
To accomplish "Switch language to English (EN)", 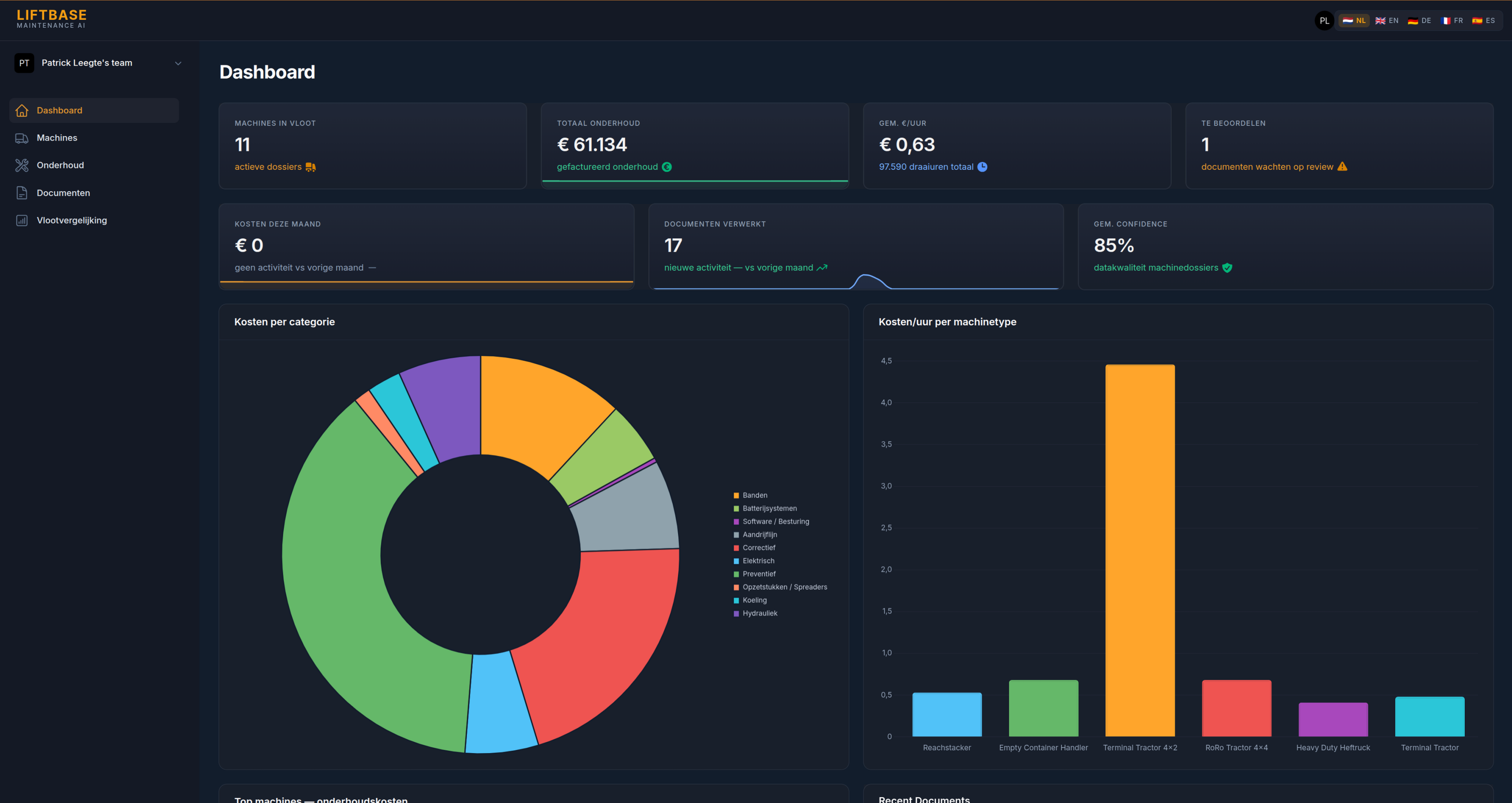I will [x=1387, y=21].
